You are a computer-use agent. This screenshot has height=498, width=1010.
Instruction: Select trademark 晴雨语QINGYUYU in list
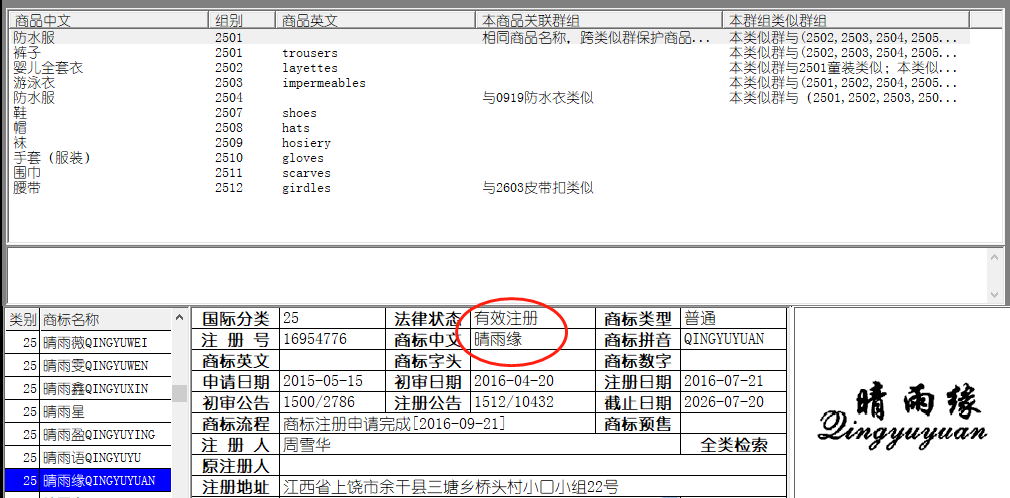coord(88,457)
